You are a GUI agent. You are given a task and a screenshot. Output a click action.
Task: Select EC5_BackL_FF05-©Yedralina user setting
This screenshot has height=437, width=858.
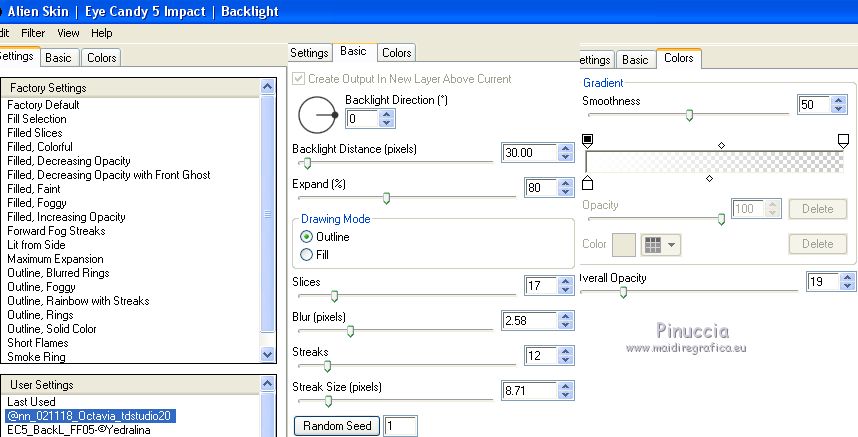(x=79, y=430)
